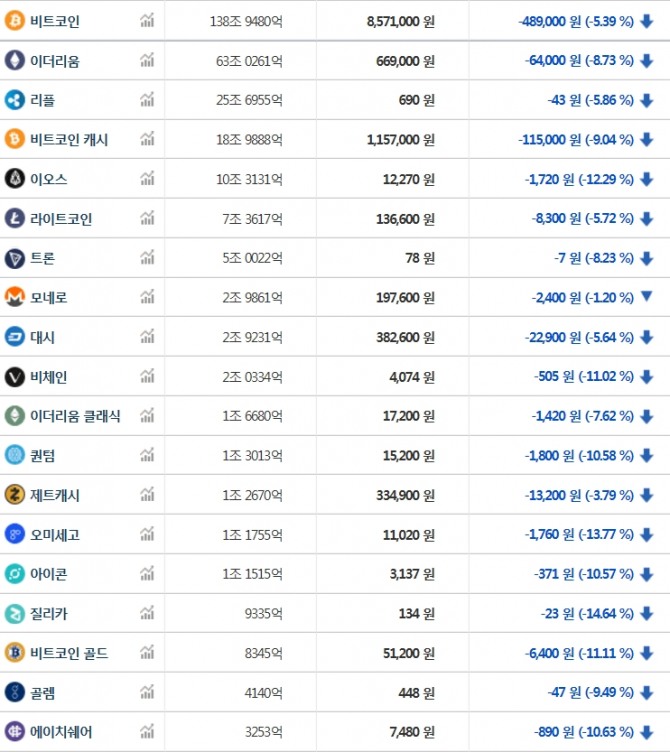The image size is (670, 752).
Task: Click the Zcash coin logo icon
Action: (x=15, y=495)
